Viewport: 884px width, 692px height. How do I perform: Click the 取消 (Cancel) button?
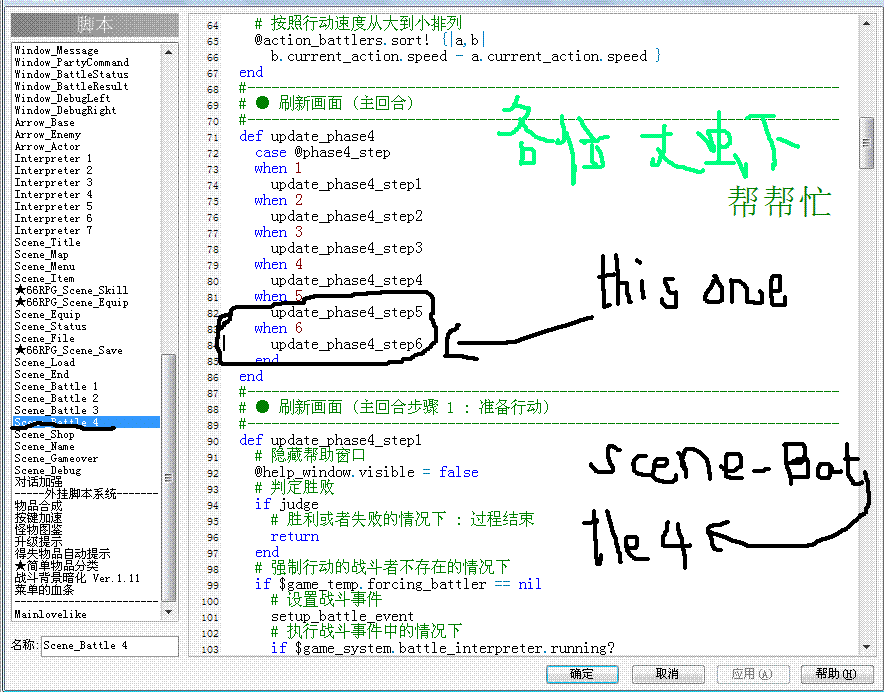668,674
